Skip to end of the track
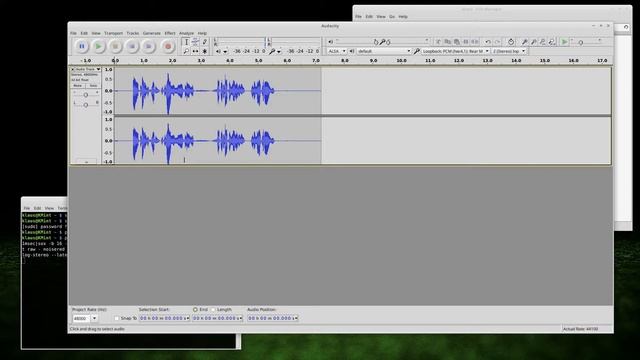 [x=149, y=47]
